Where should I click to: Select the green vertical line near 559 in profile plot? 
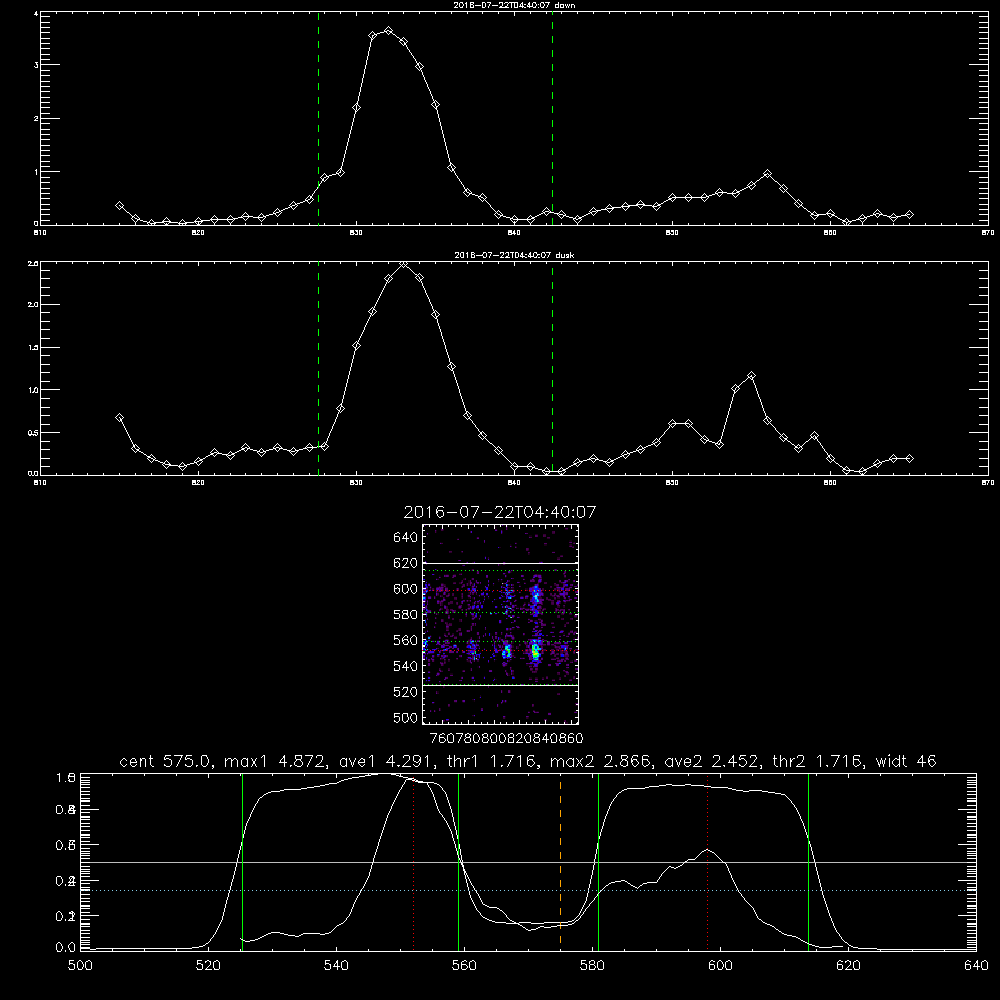point(459,861)
